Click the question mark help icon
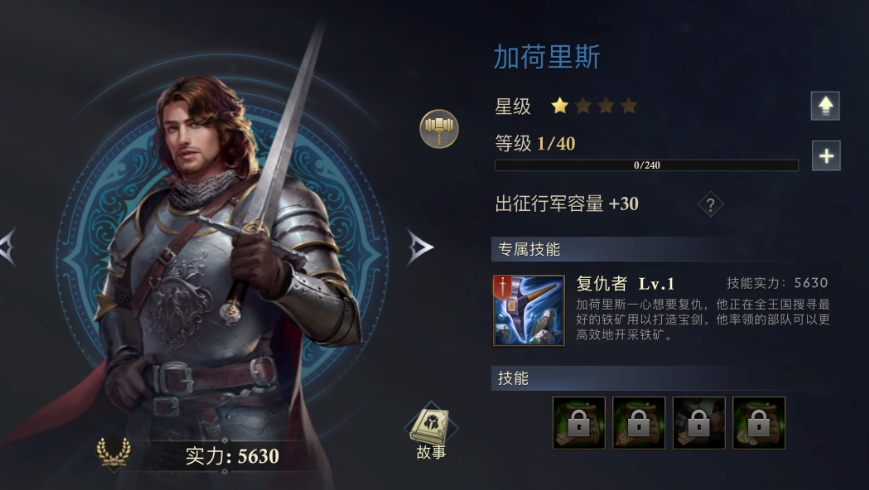 tap(710, 205)
